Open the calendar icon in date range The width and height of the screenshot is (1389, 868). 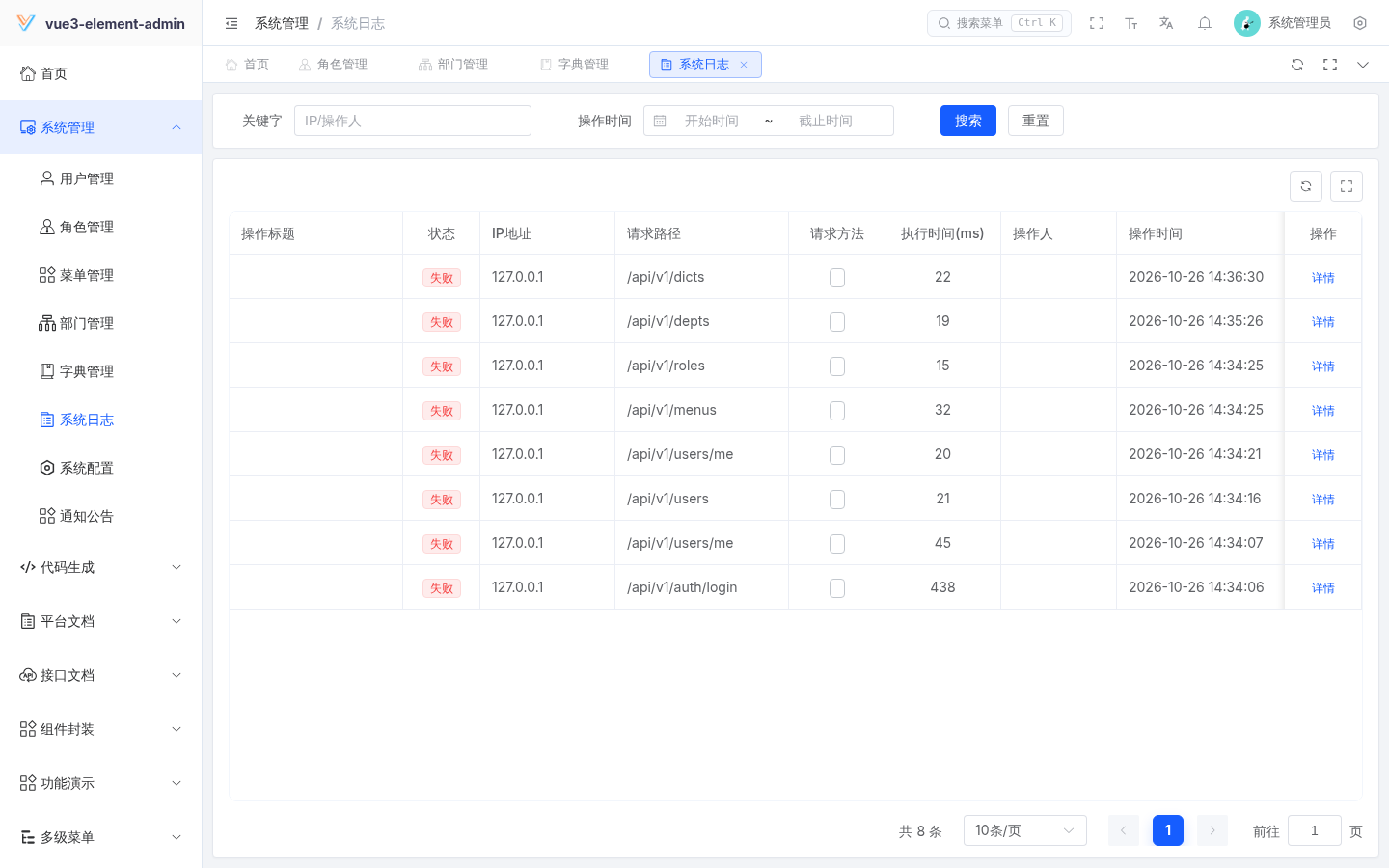pos(660,121)
